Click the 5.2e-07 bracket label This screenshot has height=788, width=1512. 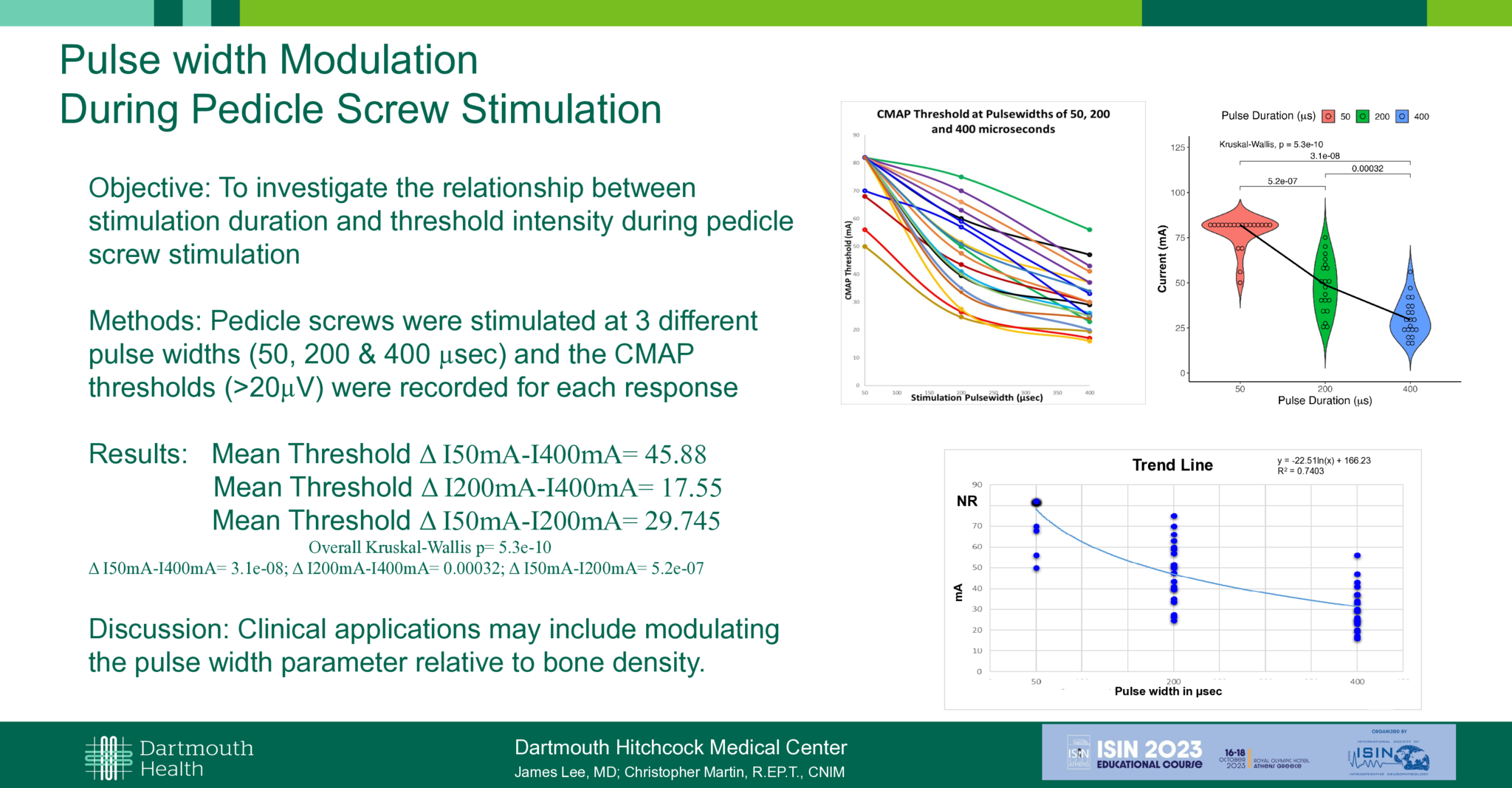[1282, 181]
